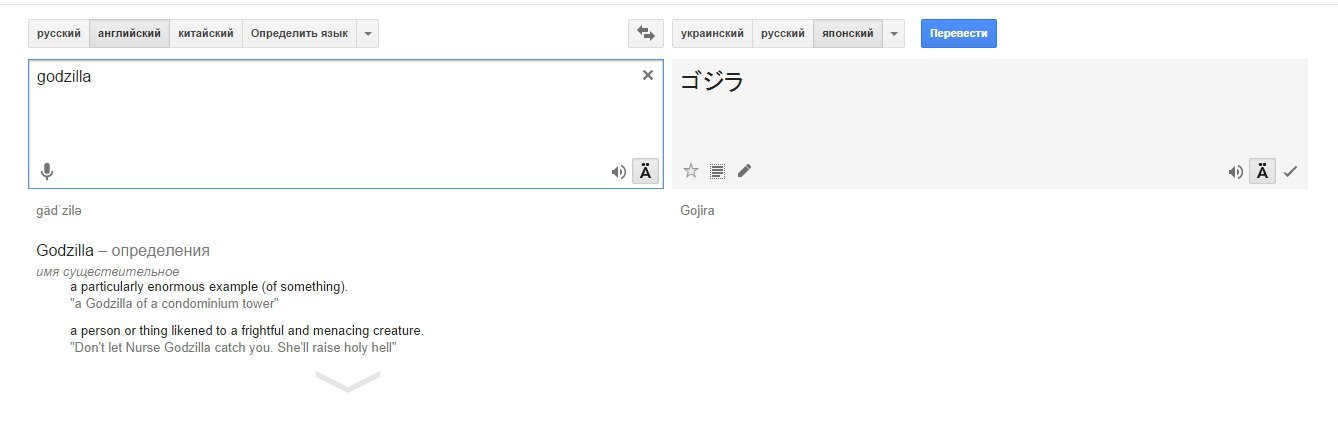Listen to the source text pronunciation
Image resolution: width=1338 pixels, height=434 pixels.
(x=618, y=172)
